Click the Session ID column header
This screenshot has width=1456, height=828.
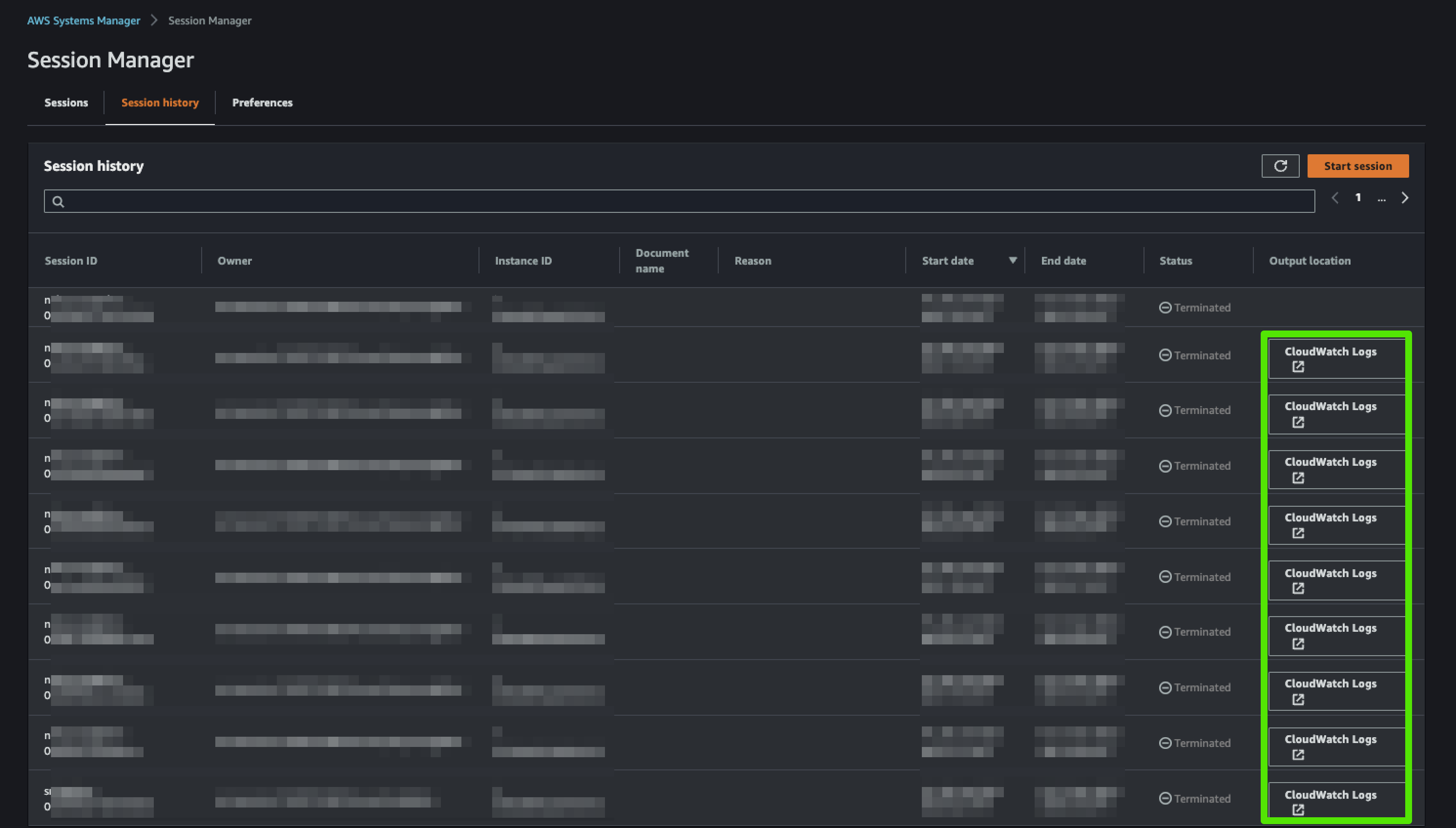(71, 260)
